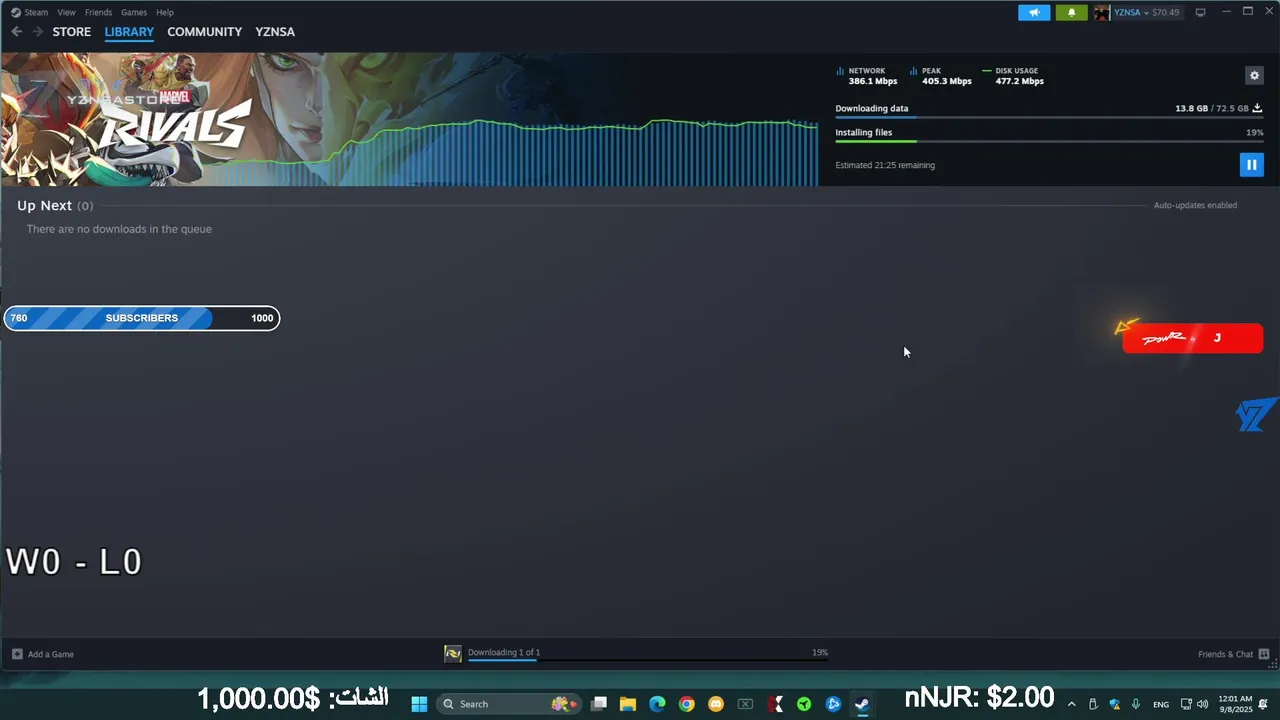Open Friends & Chat panel
The image size is (1280, 720).
[x=1234, y=654]
